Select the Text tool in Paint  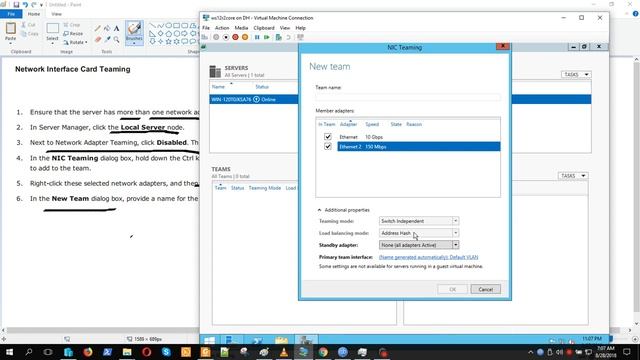coord(116,29)
